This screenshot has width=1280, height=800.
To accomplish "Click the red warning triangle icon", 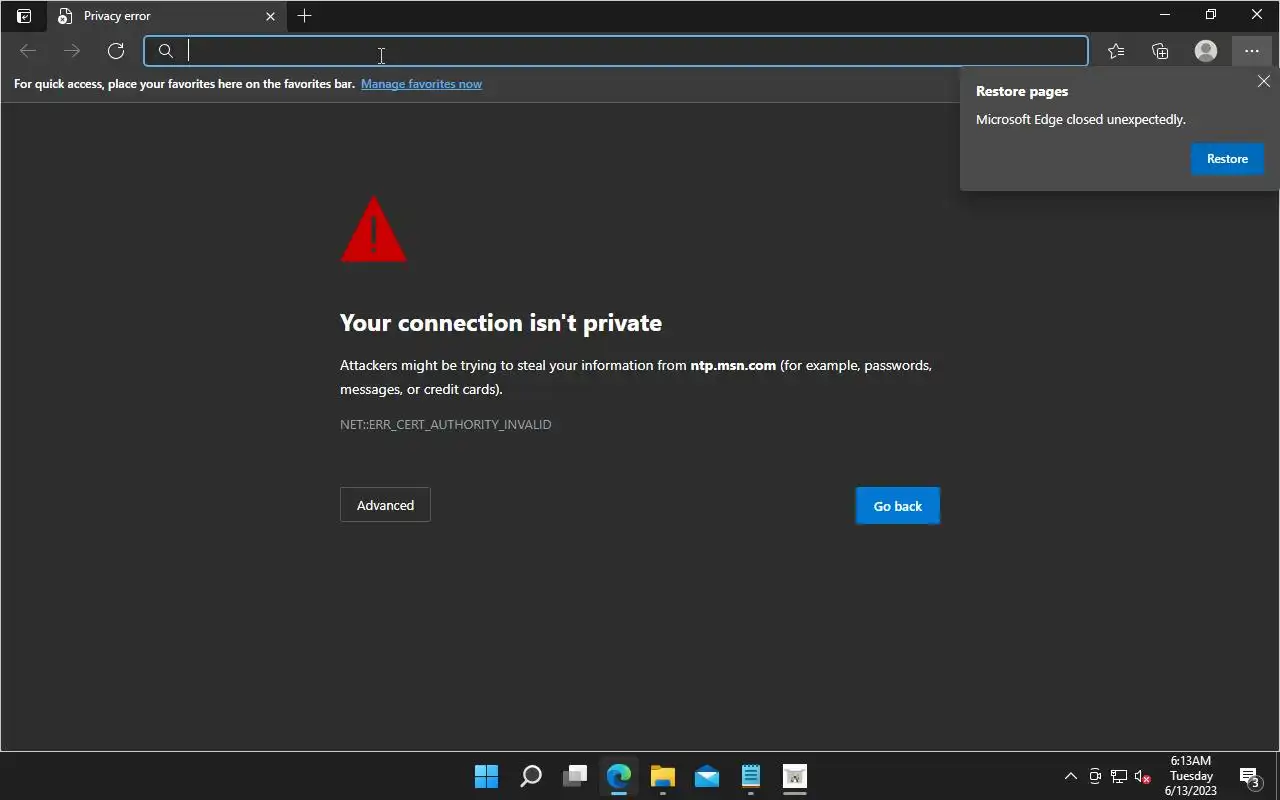I will coord(373,229).
